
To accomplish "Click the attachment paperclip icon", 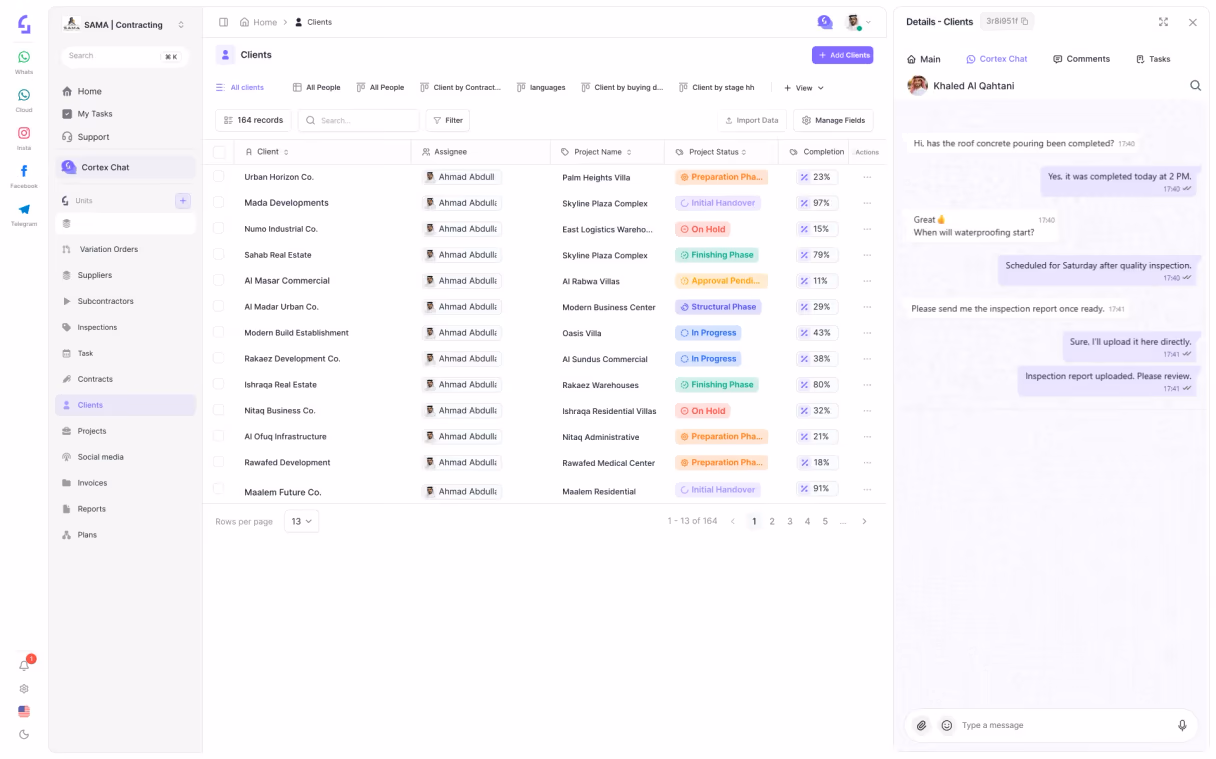I will point(922,725).
